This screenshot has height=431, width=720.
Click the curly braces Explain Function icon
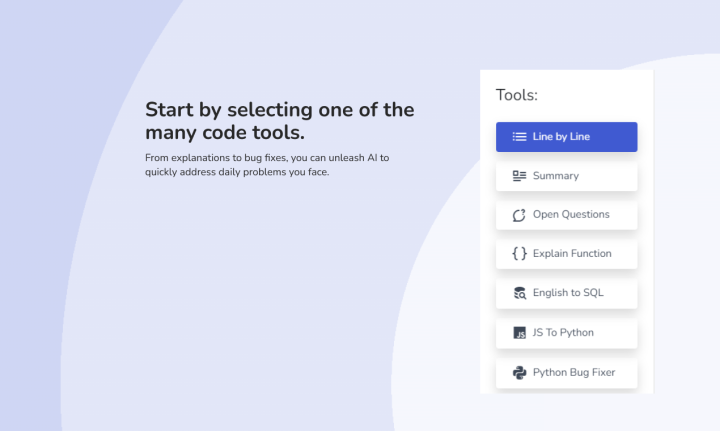[519, 254]
